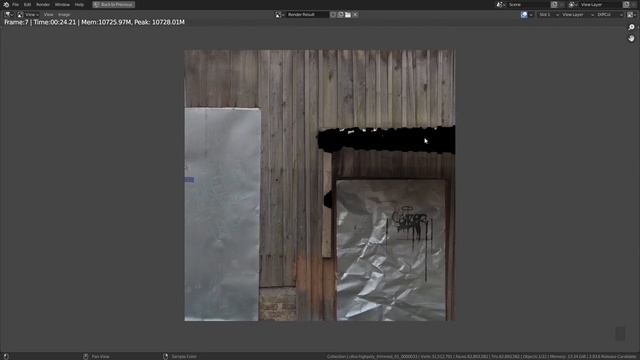Open the image editor mode selector

click(x=20, y=15)
